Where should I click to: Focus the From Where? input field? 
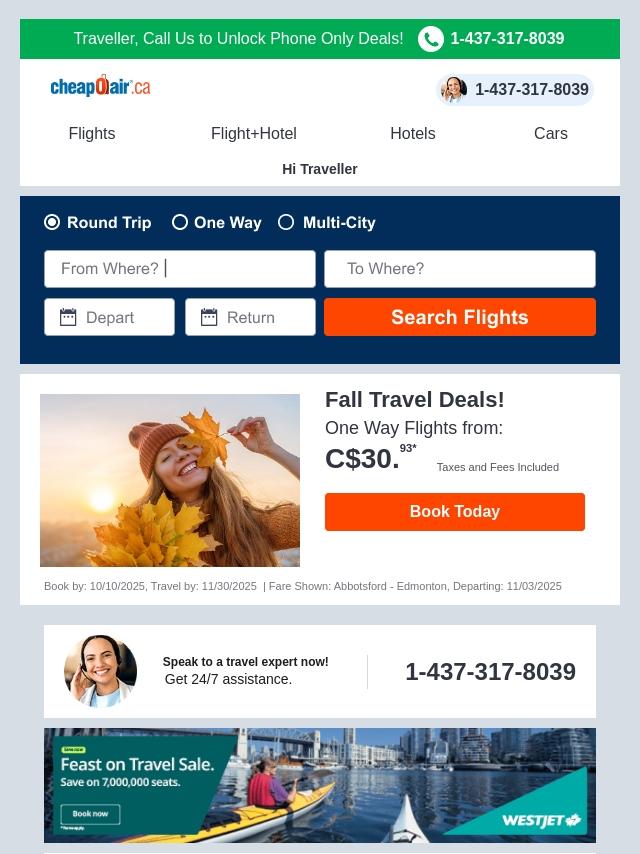pos(180,269)
